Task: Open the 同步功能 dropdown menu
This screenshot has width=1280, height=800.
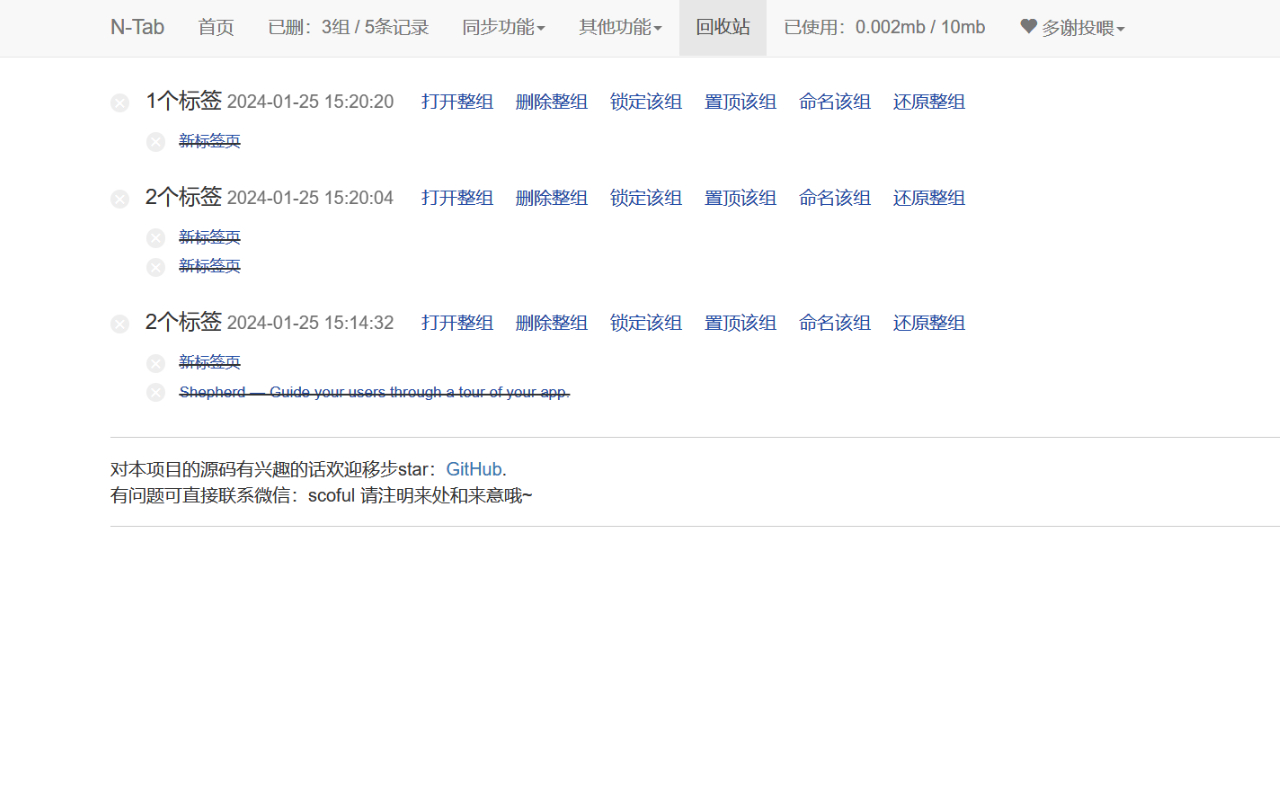Action: 504,27
